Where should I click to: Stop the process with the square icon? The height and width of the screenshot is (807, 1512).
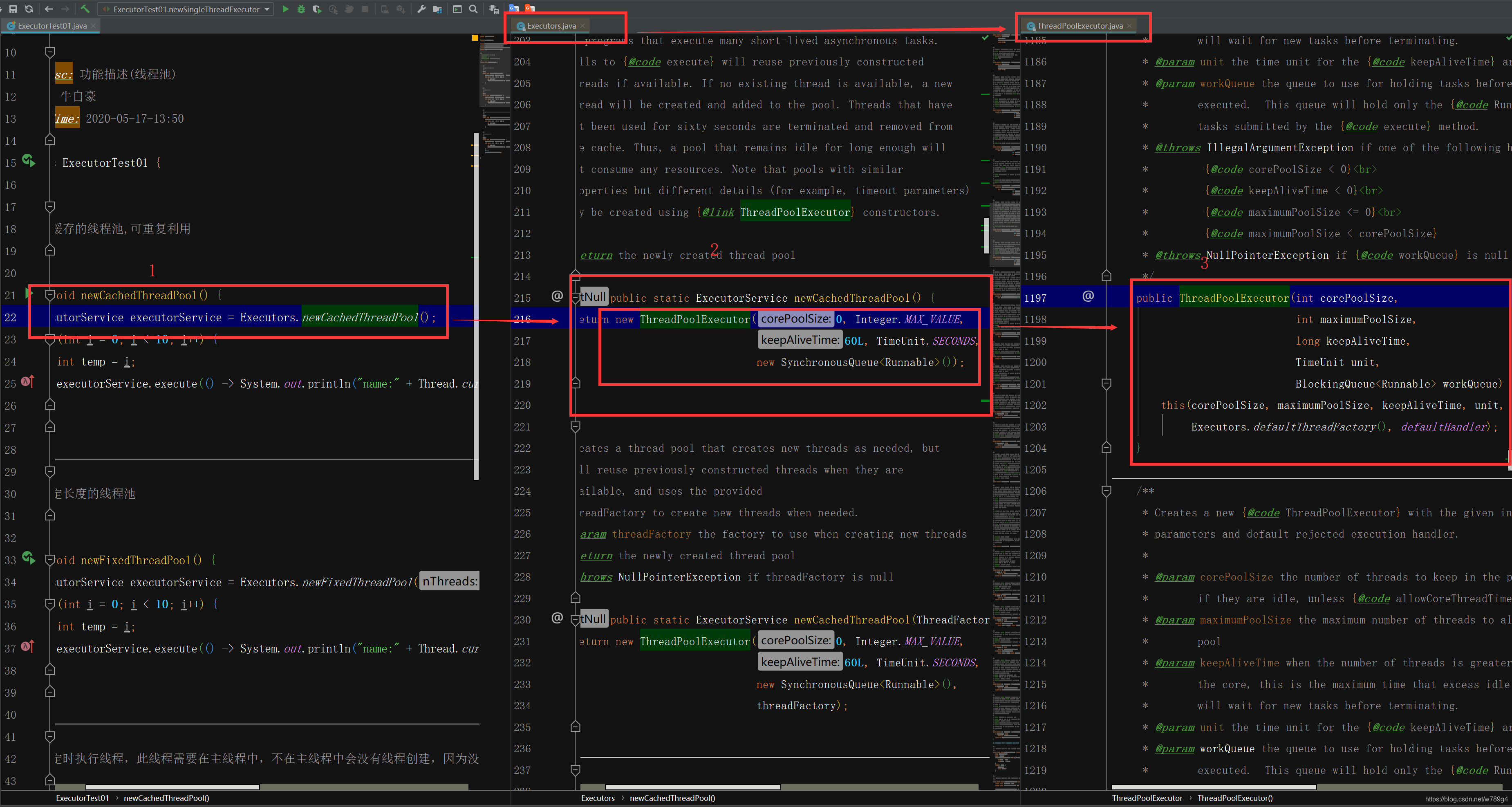pyautogui.click(x=365, y=9)
